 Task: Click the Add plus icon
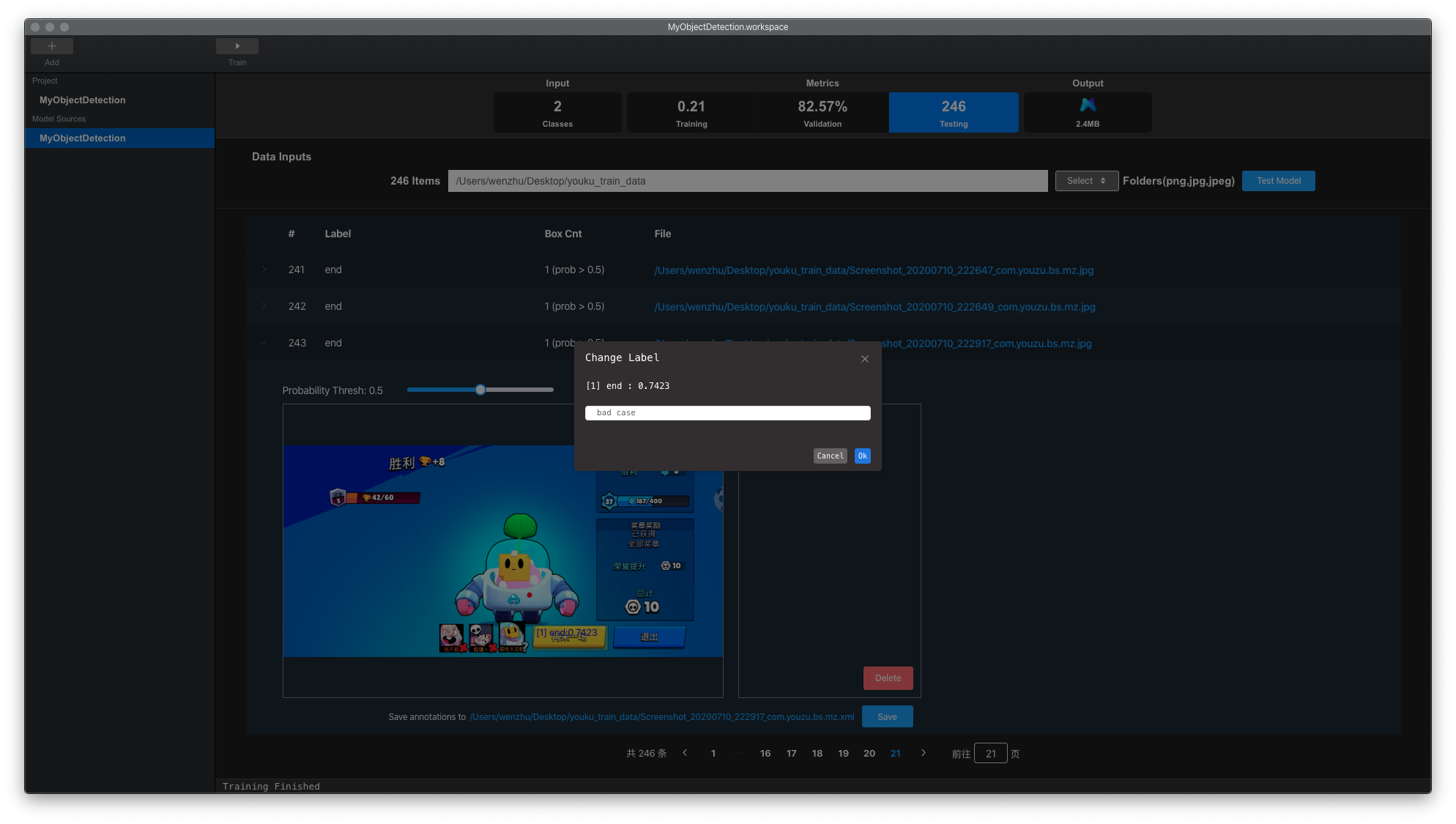tap(51, 46)
